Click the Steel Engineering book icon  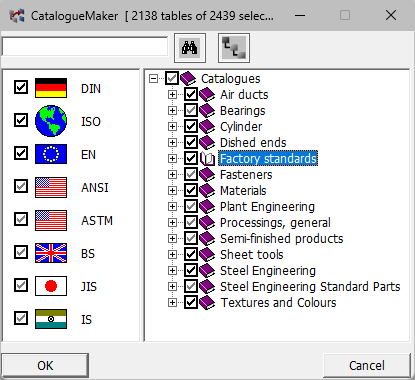click(x=207, y=271)
